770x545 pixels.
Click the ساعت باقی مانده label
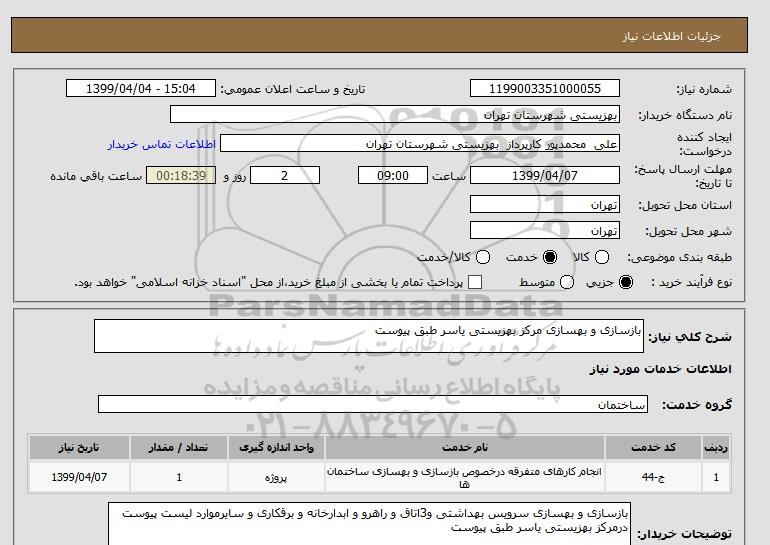(x=96, y=176)
